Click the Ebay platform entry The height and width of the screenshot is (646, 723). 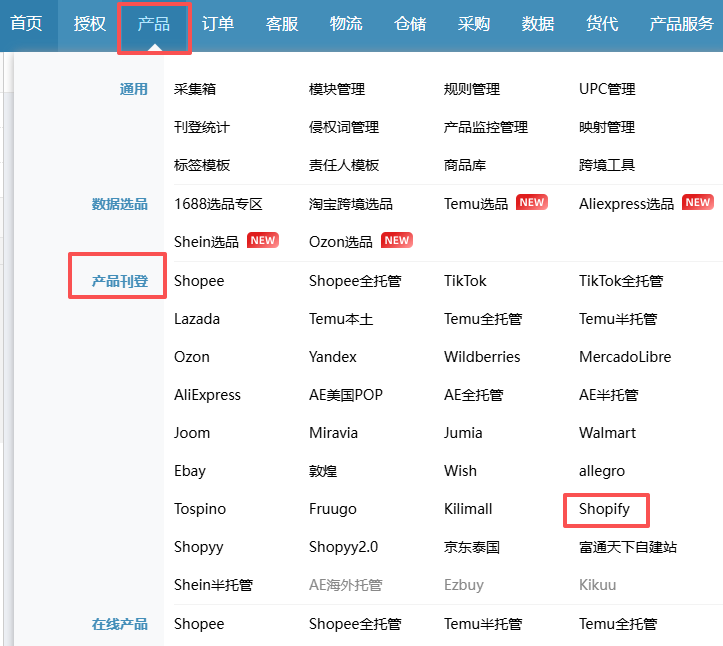click(190, 471)
